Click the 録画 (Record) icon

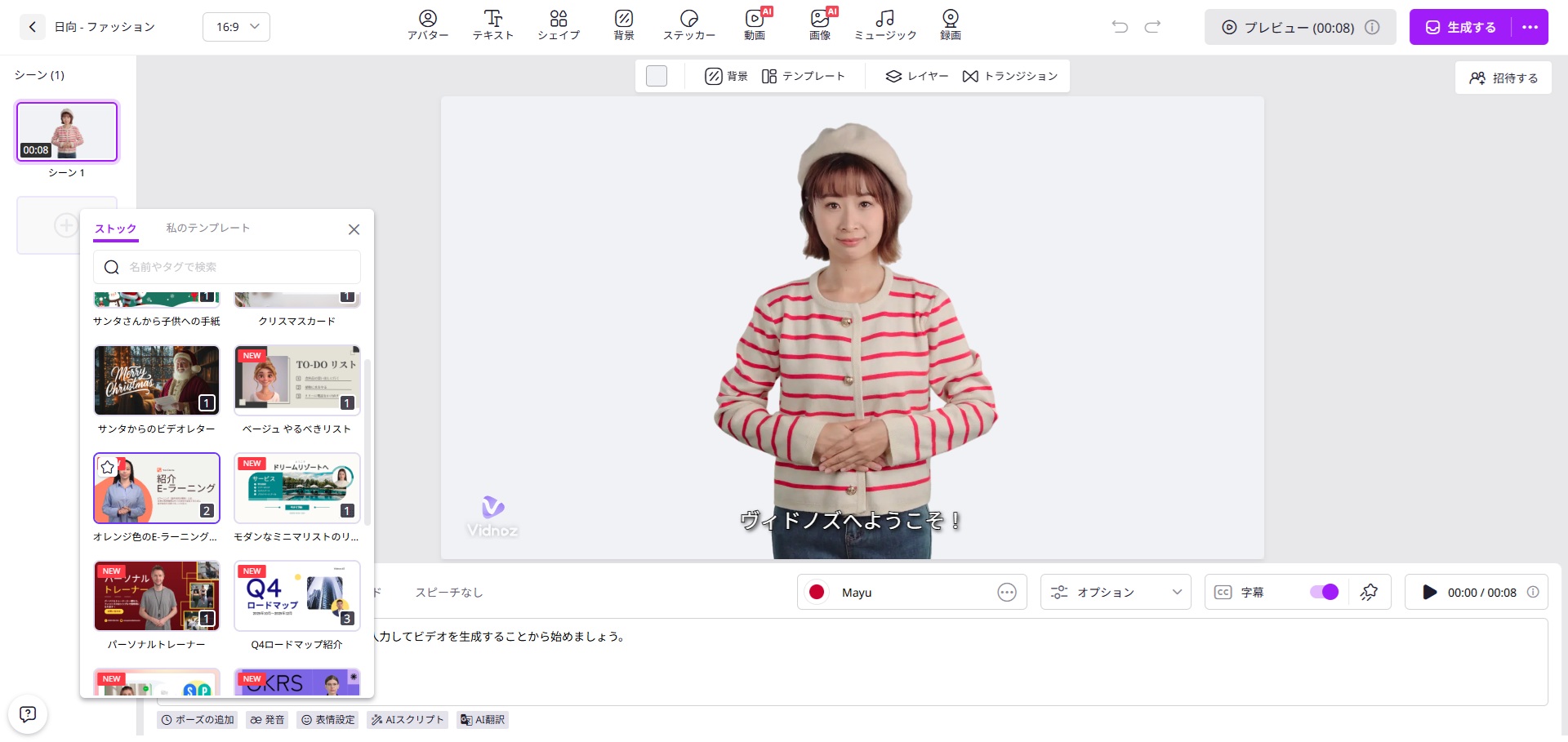[x=950, y=25]
